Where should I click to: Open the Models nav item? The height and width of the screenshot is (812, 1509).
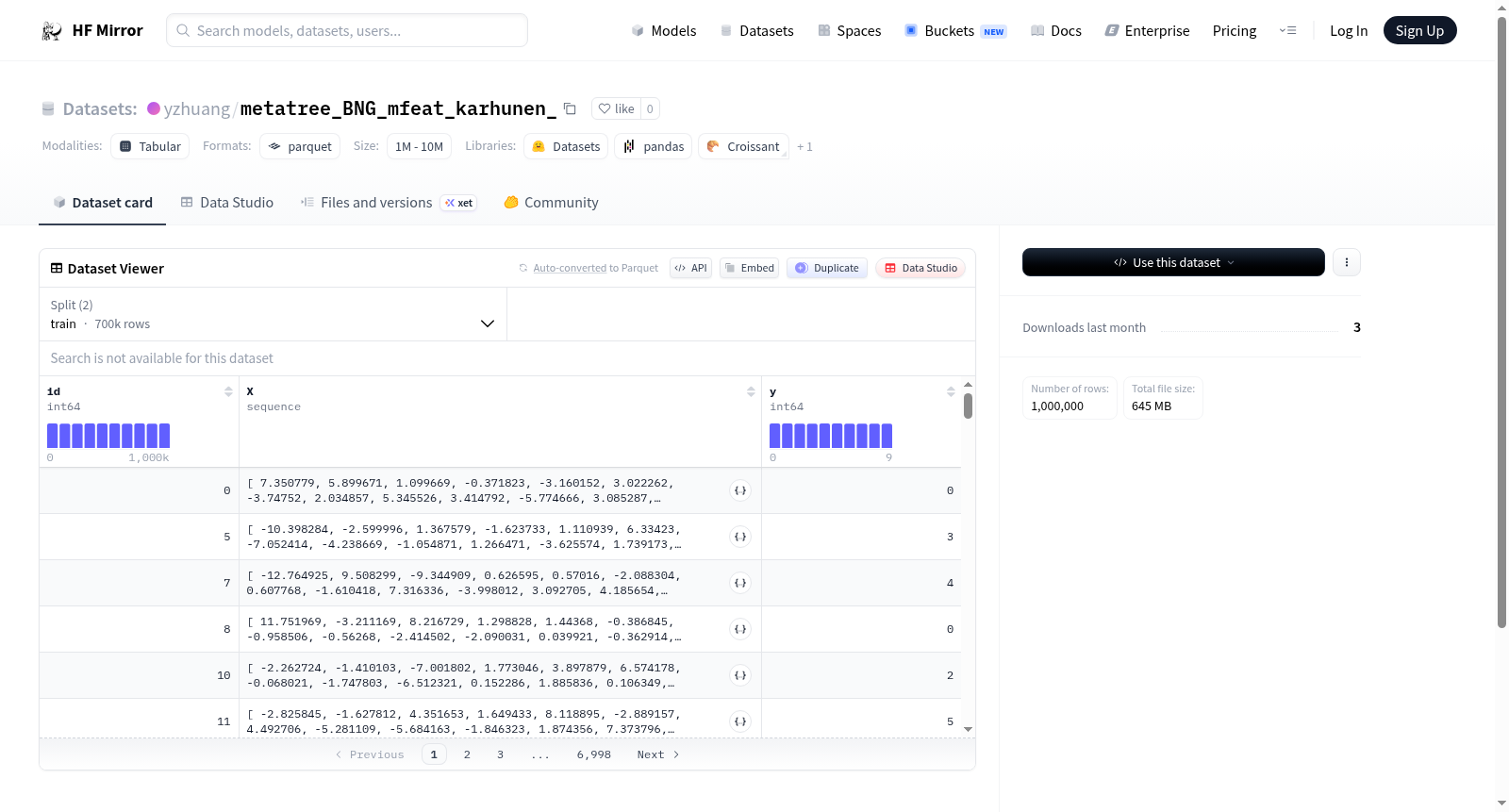coord(664,30)
